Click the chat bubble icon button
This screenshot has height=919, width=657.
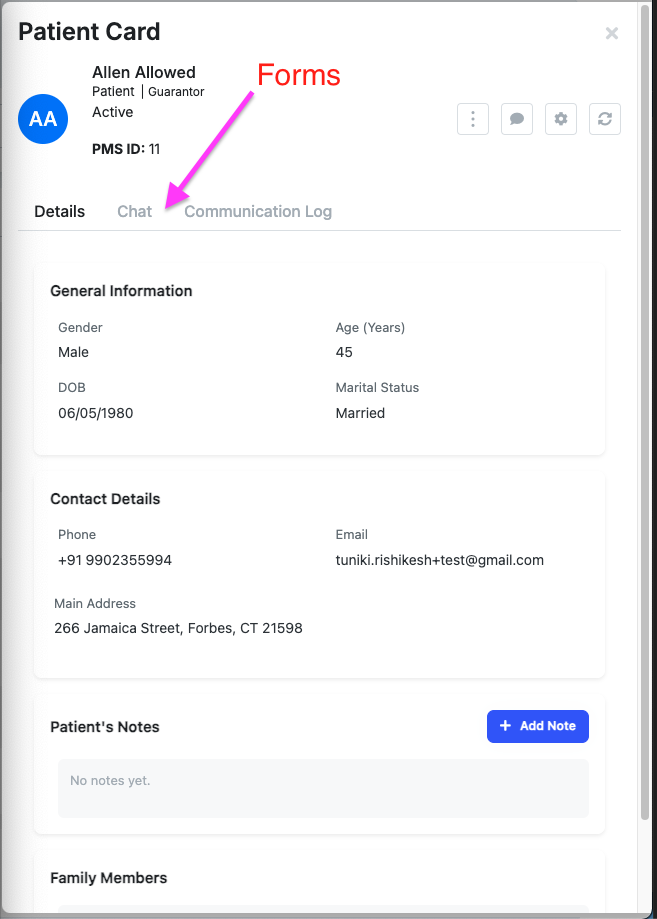[x=517, y=119]
